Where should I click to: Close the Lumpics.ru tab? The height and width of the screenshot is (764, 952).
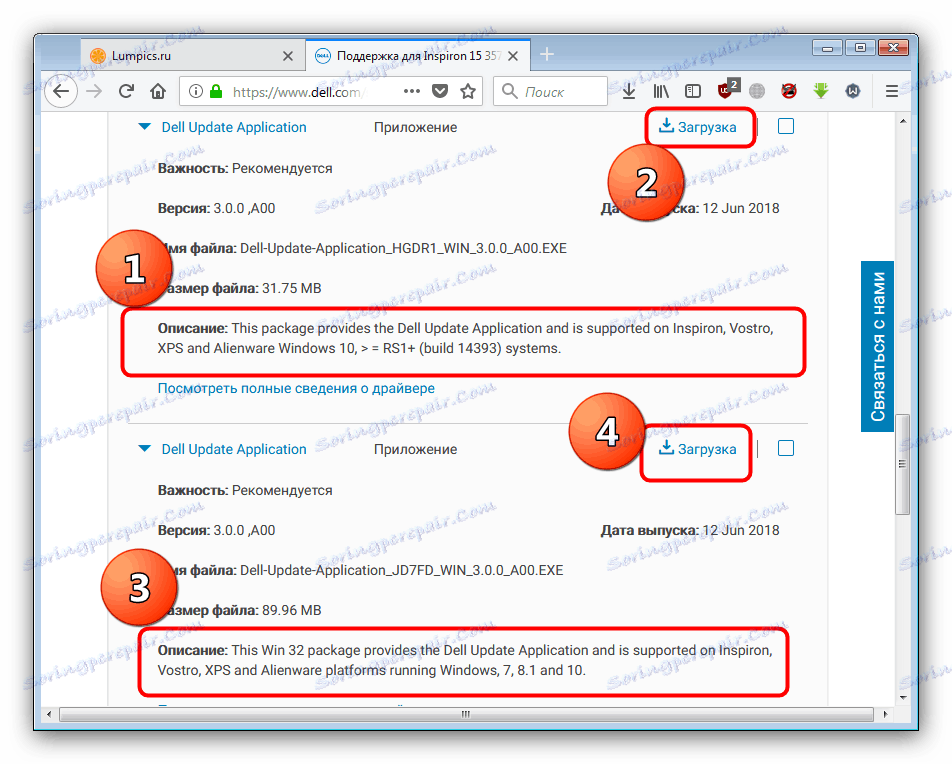pos(288,56)
